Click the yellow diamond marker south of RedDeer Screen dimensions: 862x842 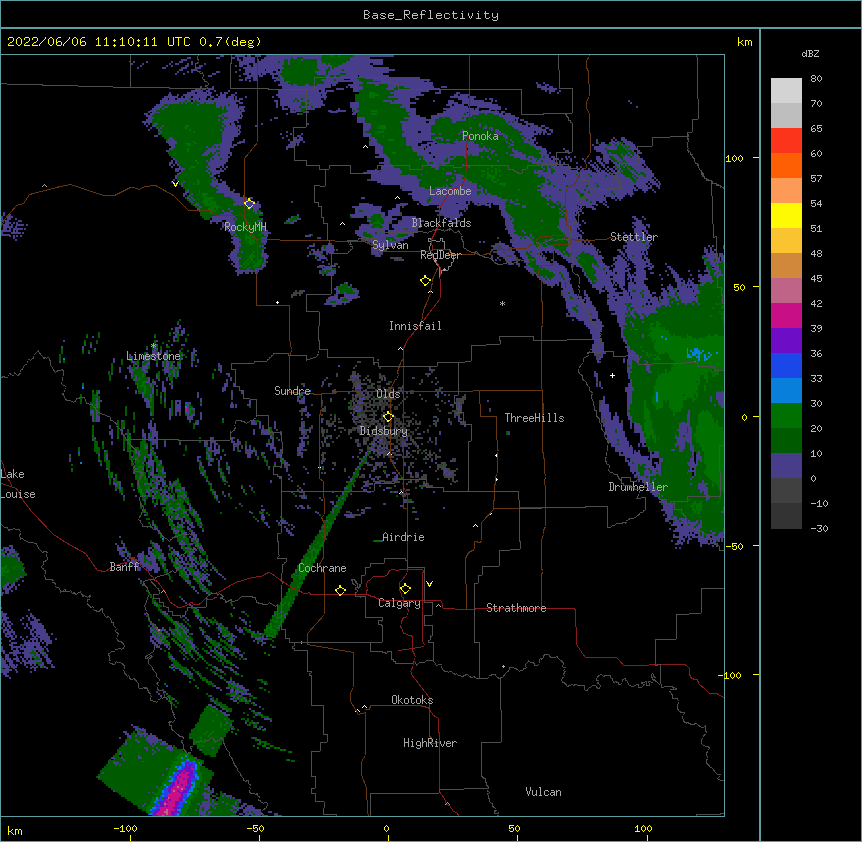426,281
